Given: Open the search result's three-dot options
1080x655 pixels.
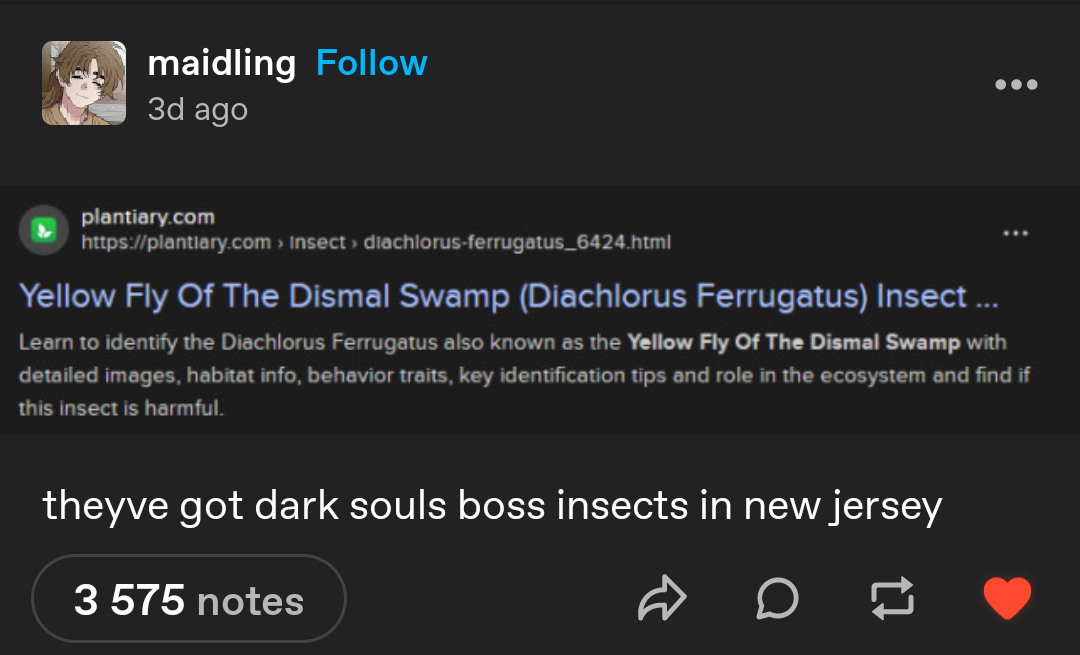Looking at the screenshot, I should pyautogui.click(x=1016, y=233).
